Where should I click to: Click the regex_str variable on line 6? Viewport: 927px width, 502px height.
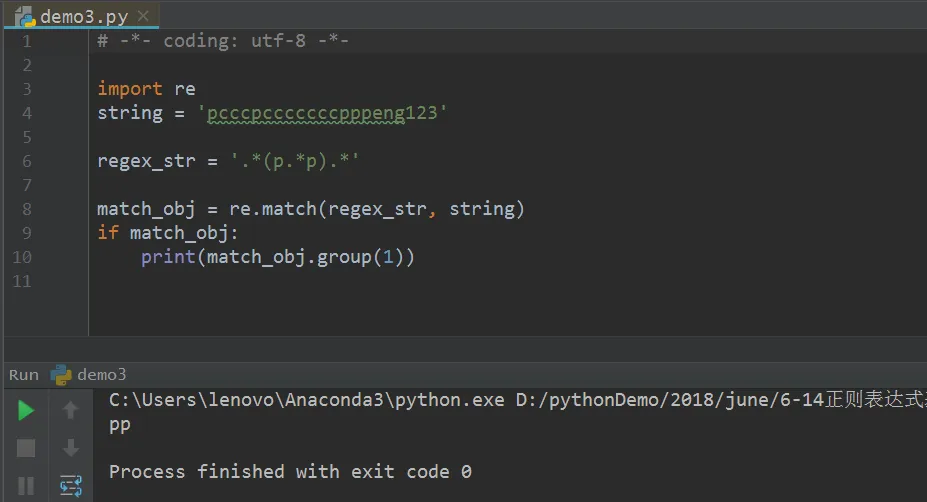pyautogui.click(x=146, y=161)
